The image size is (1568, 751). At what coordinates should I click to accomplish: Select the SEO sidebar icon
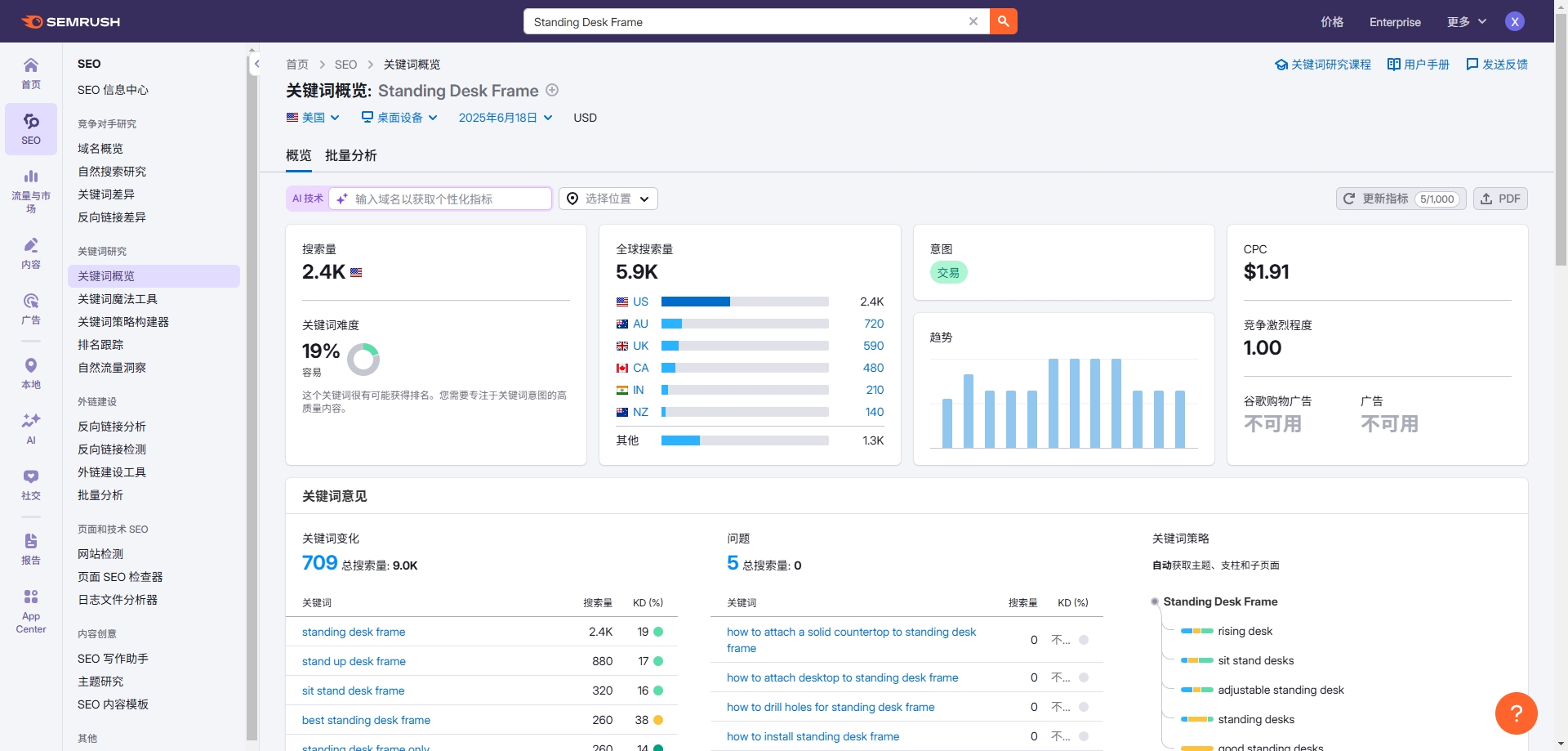pyautogui.click(x=31, y=129)
